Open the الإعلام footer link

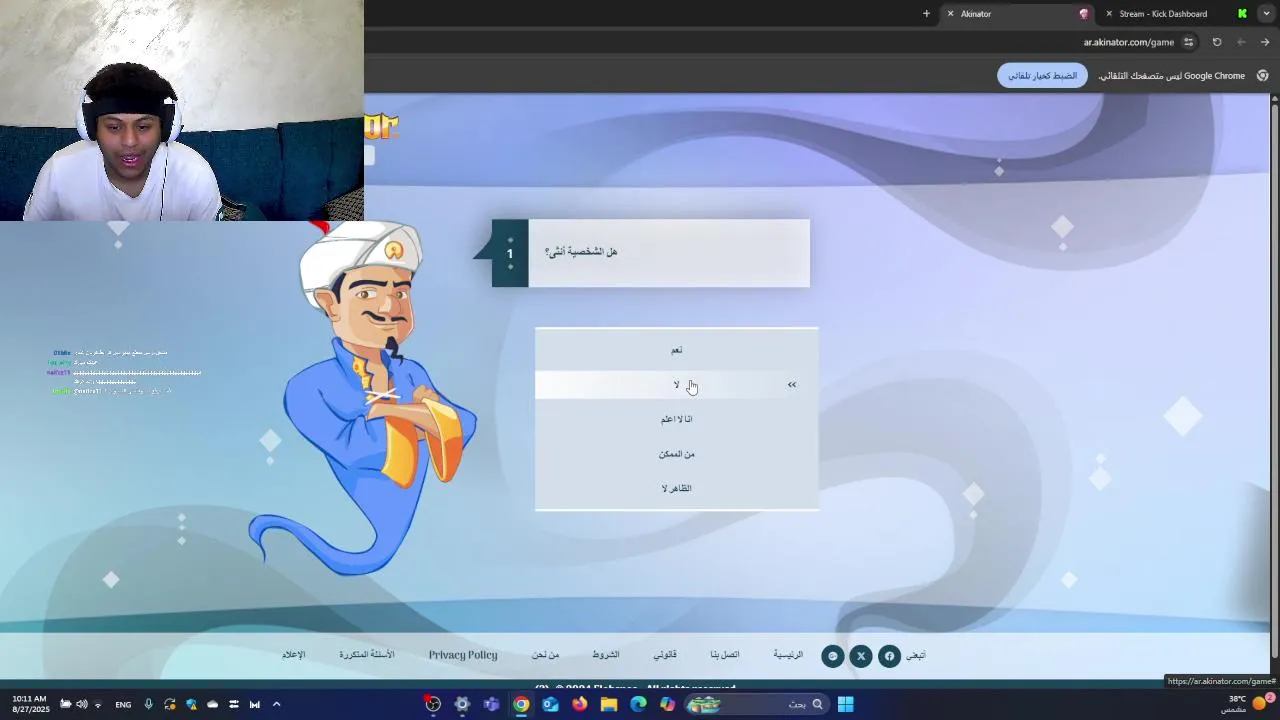click(x=294, y=655)
